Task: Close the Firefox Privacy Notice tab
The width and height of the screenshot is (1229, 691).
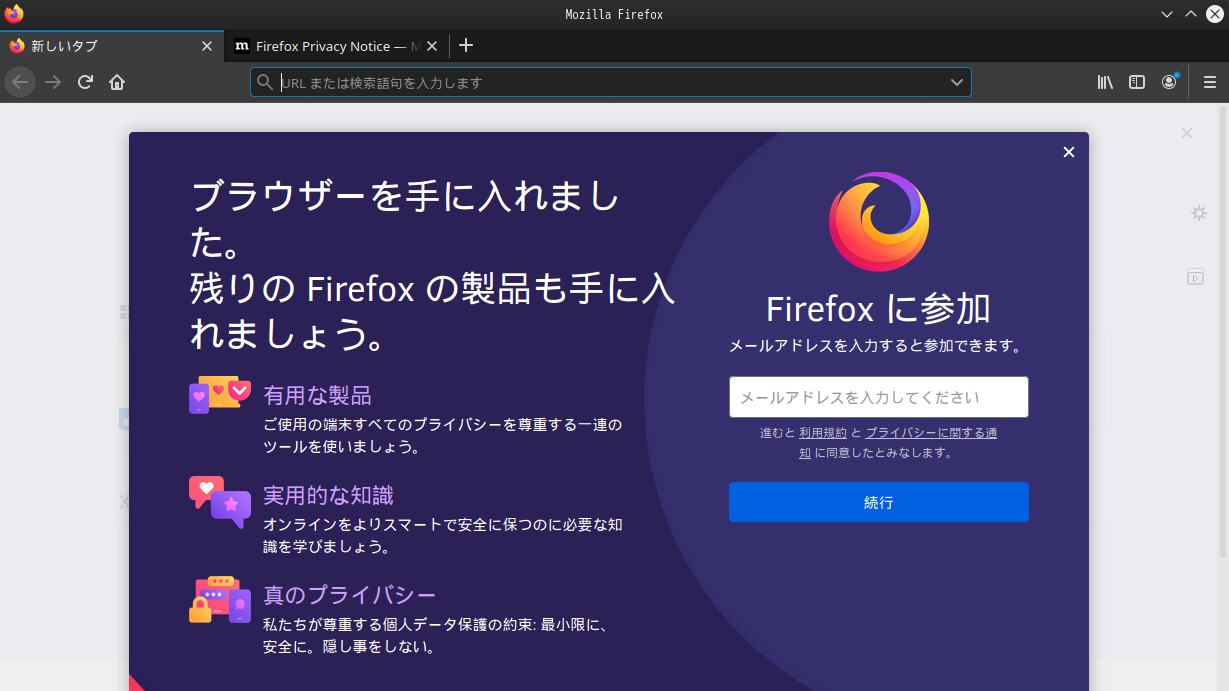Action: (x=432, y=46)
